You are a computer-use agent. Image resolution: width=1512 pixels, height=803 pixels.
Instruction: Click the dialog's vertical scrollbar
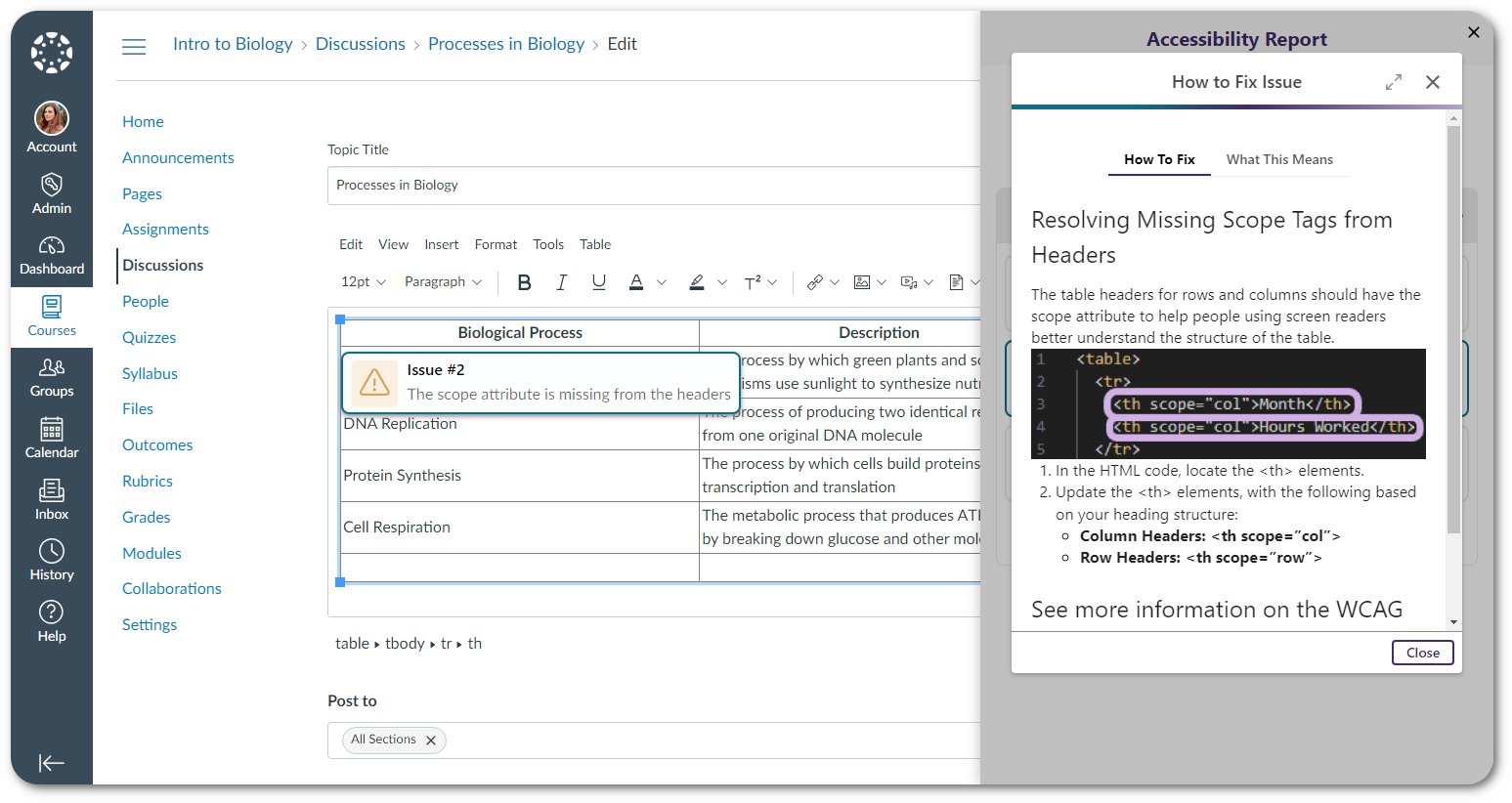(1453, 332)
